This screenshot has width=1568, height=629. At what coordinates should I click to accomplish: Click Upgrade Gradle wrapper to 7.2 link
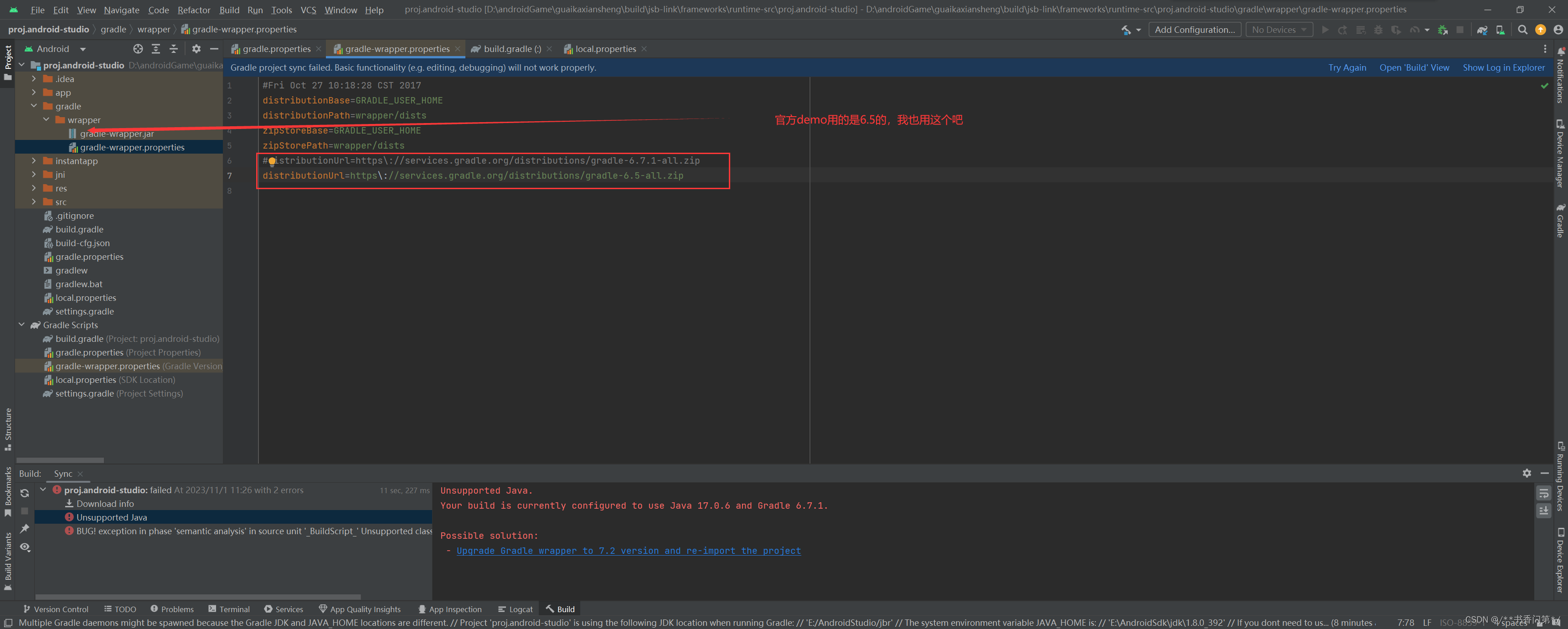(628, 551)
